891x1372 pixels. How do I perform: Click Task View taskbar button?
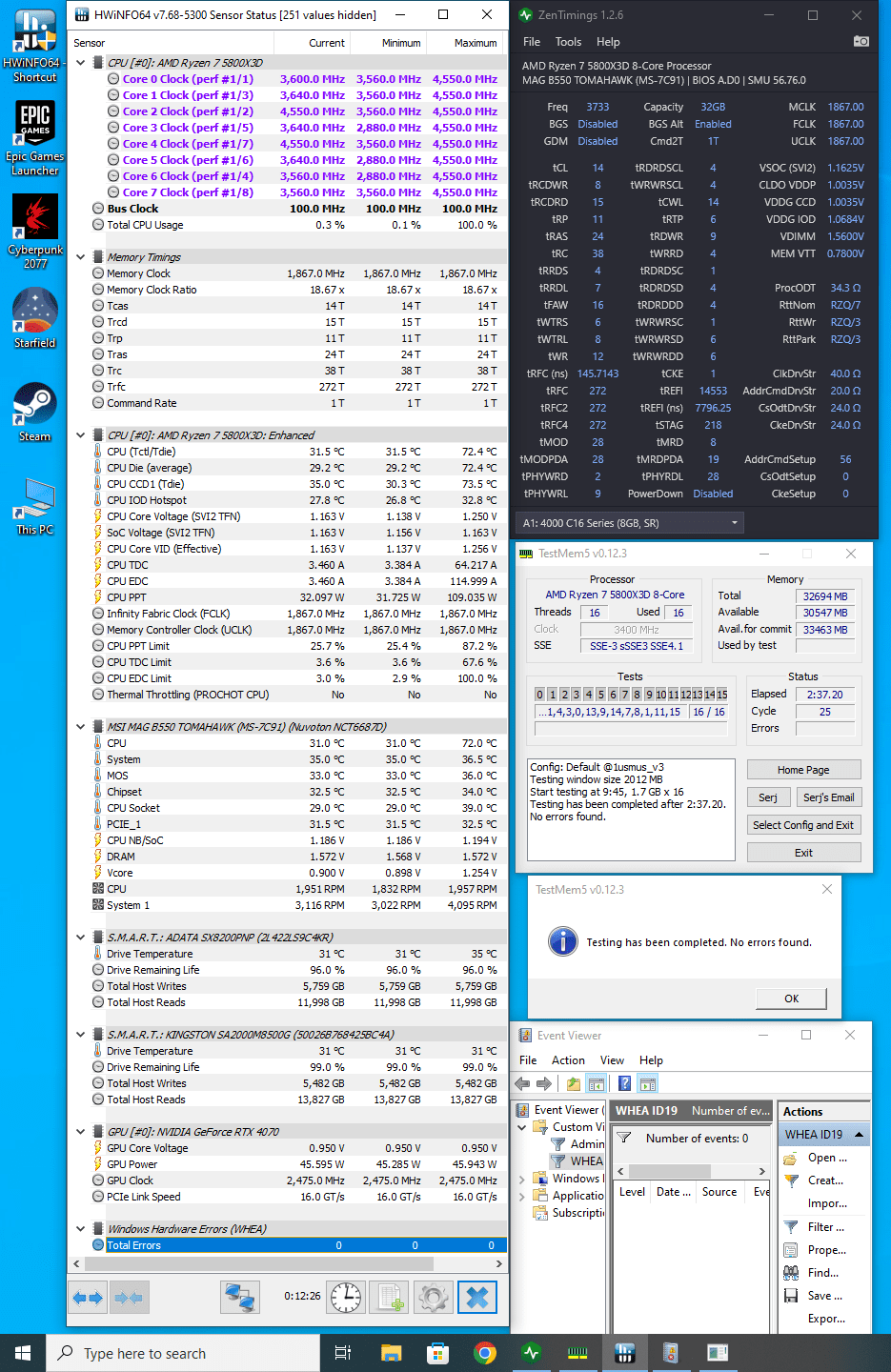tap(343, 1353)
